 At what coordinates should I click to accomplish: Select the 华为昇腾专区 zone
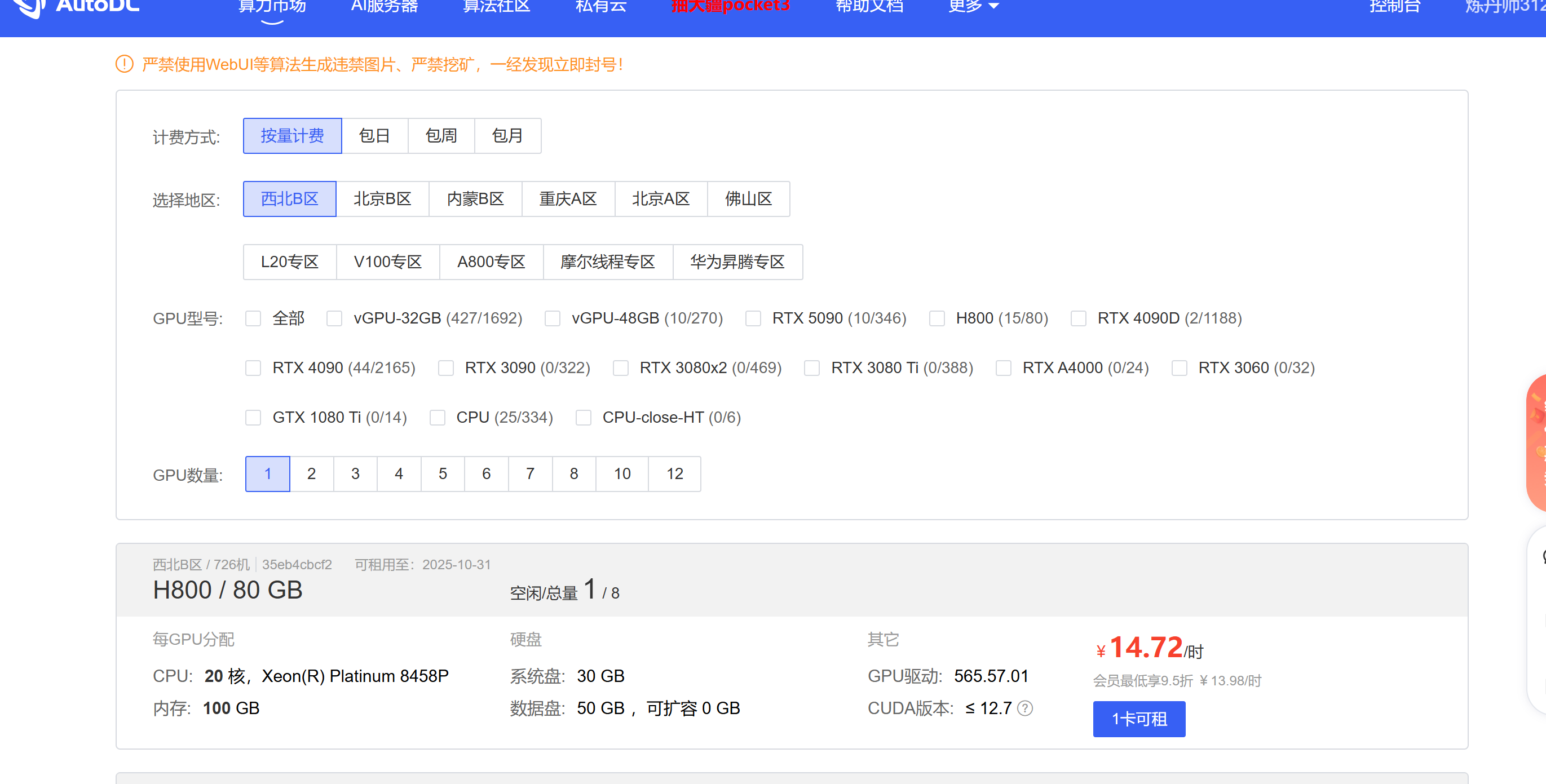pyautogui.click(x=737, y=262)
